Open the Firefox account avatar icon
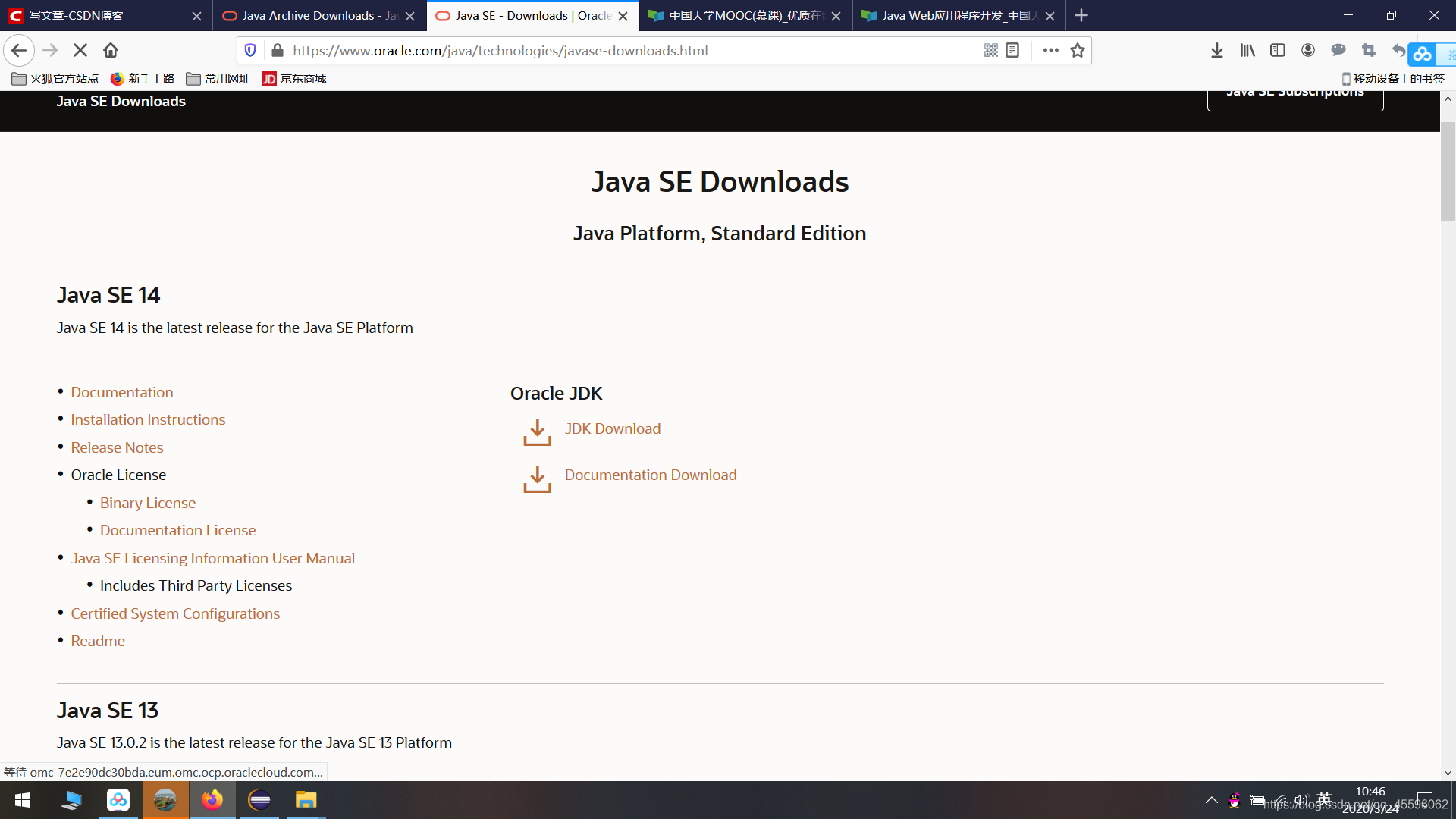The width and height of the screenshot is (1456, 819). coord(1308,50)
